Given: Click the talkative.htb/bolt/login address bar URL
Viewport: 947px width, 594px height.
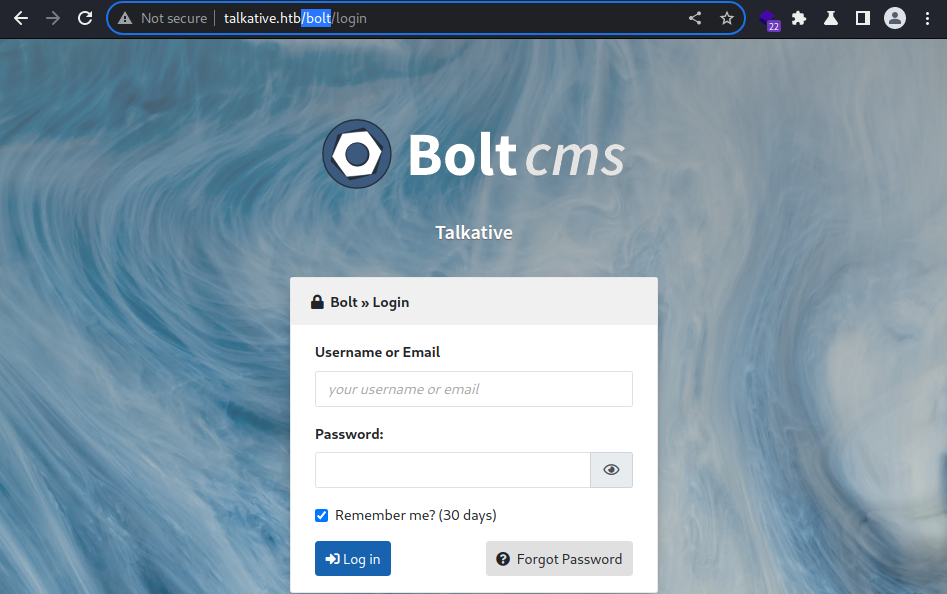Looking at the screenshot, I should coord(295,18).
